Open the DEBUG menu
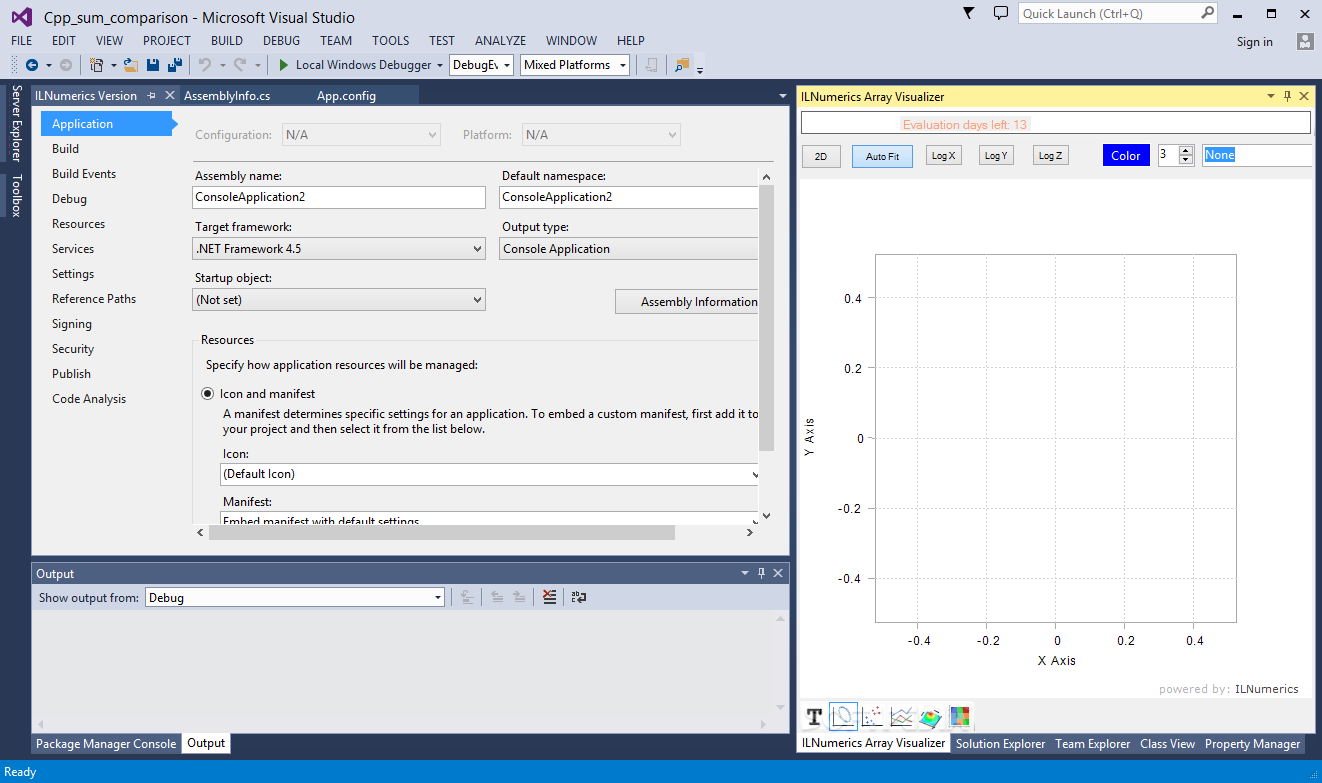Image resolution: width=1322 pixels, height=783 pixels. pyautogui.click(x=282, y=41)
